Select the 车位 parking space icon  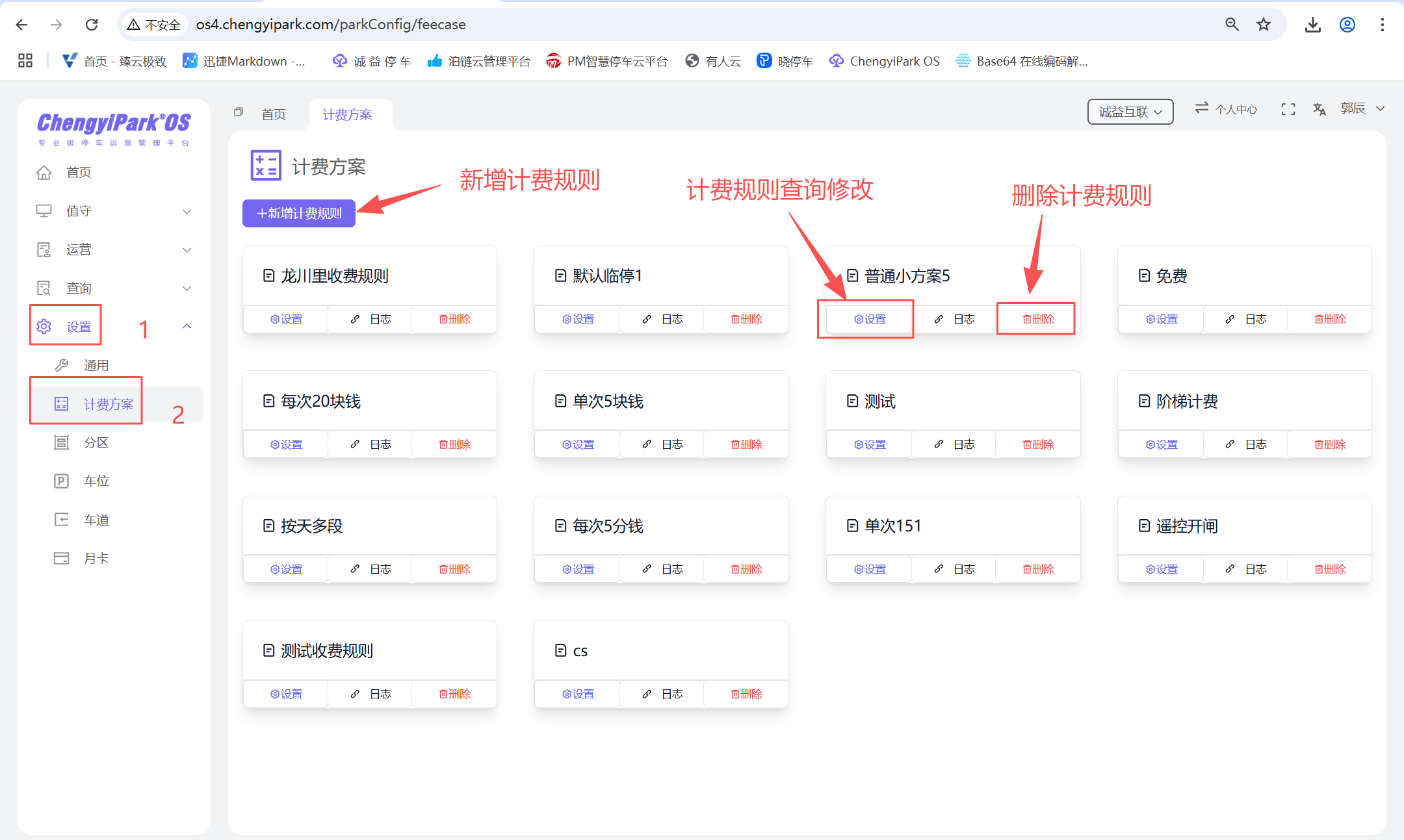(x=61, y=481)
